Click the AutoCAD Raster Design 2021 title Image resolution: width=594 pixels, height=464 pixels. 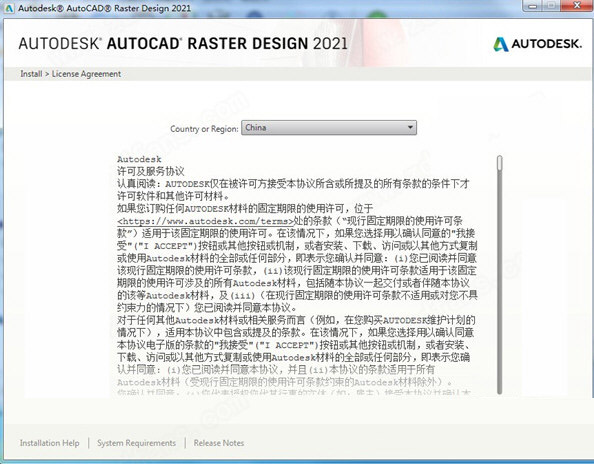click(183, 44)
